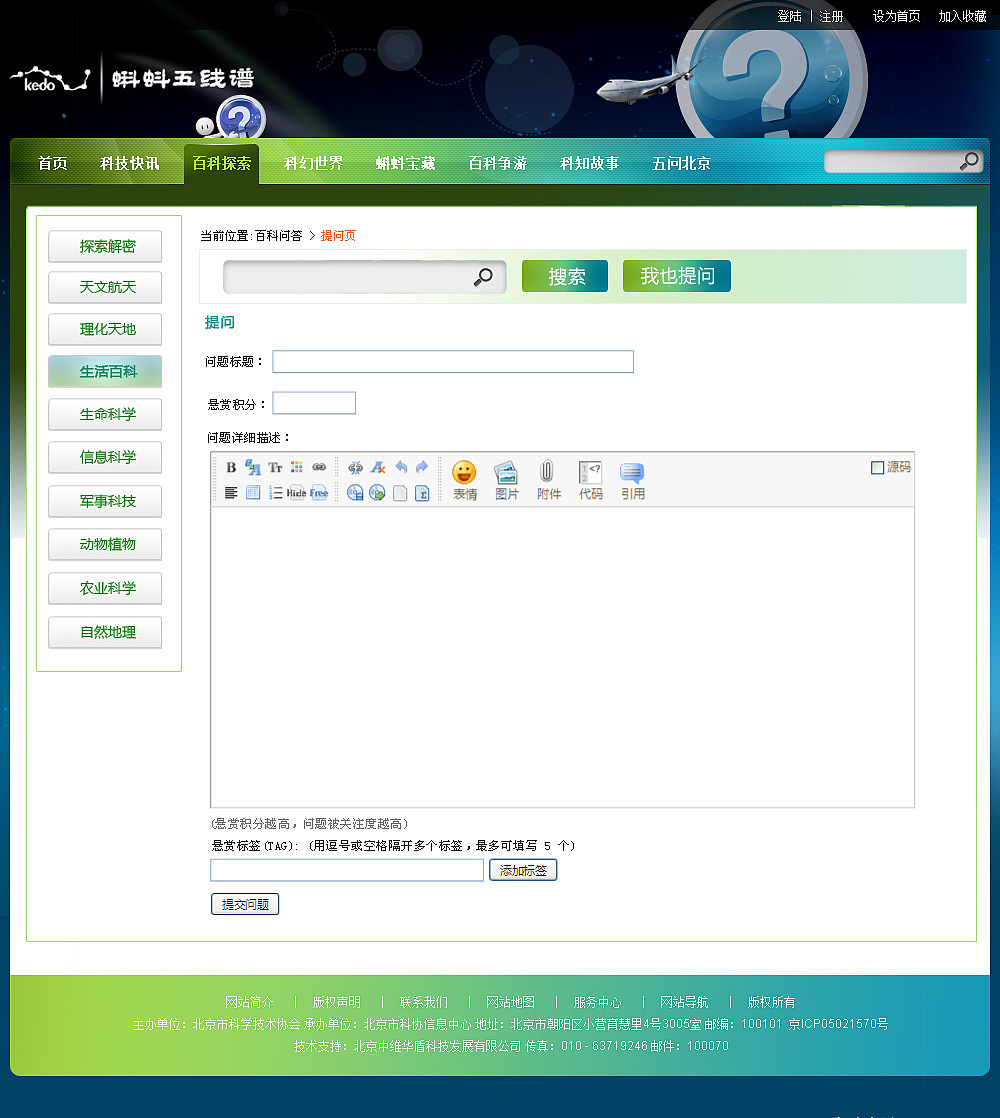Insert a code block via 代码

[x=590, y=480]
